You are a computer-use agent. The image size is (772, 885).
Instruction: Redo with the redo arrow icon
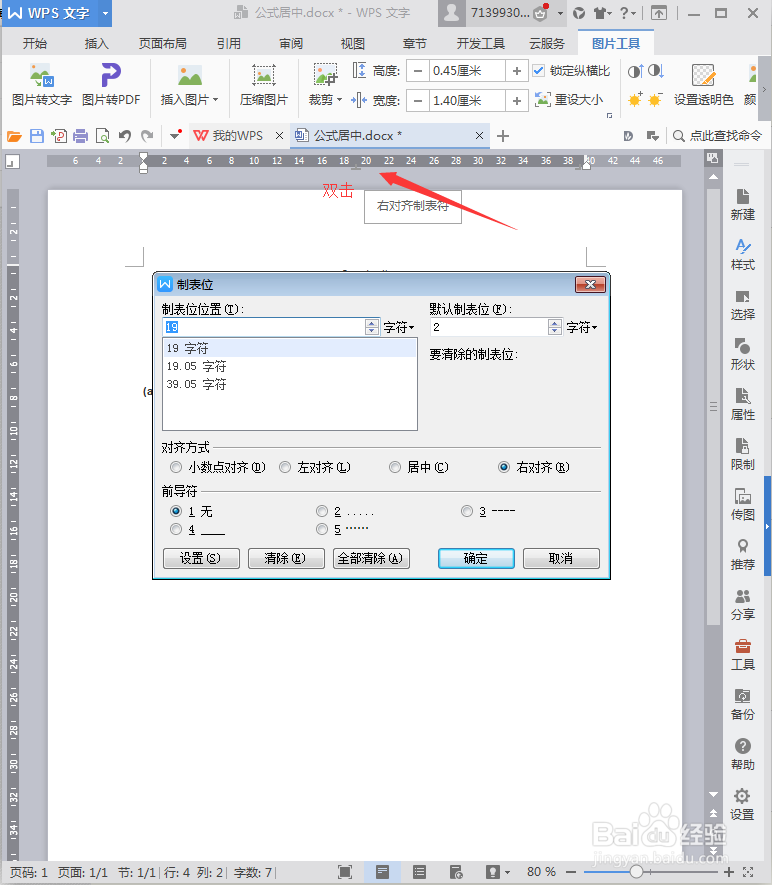coord(147,136)
